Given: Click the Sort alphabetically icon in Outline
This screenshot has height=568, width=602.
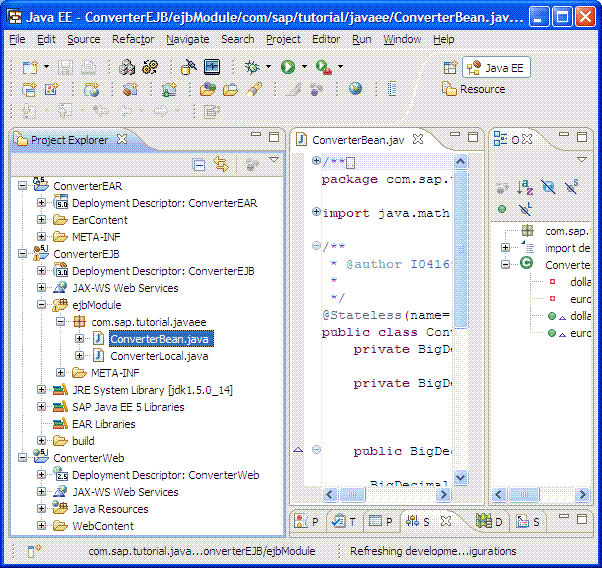Looking at the screenshot, I should click(x=525, y=187).
